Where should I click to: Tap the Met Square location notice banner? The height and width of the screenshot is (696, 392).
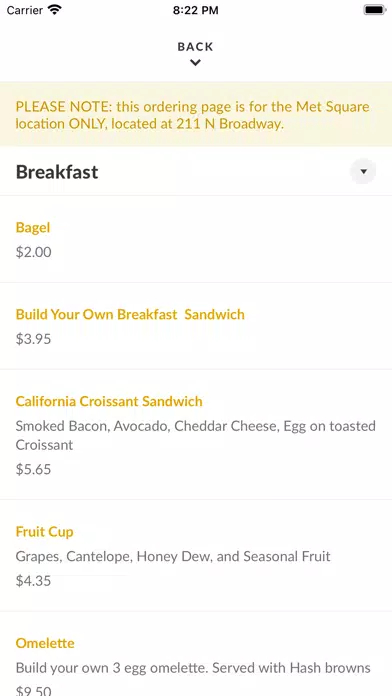(x=196, y=114)
